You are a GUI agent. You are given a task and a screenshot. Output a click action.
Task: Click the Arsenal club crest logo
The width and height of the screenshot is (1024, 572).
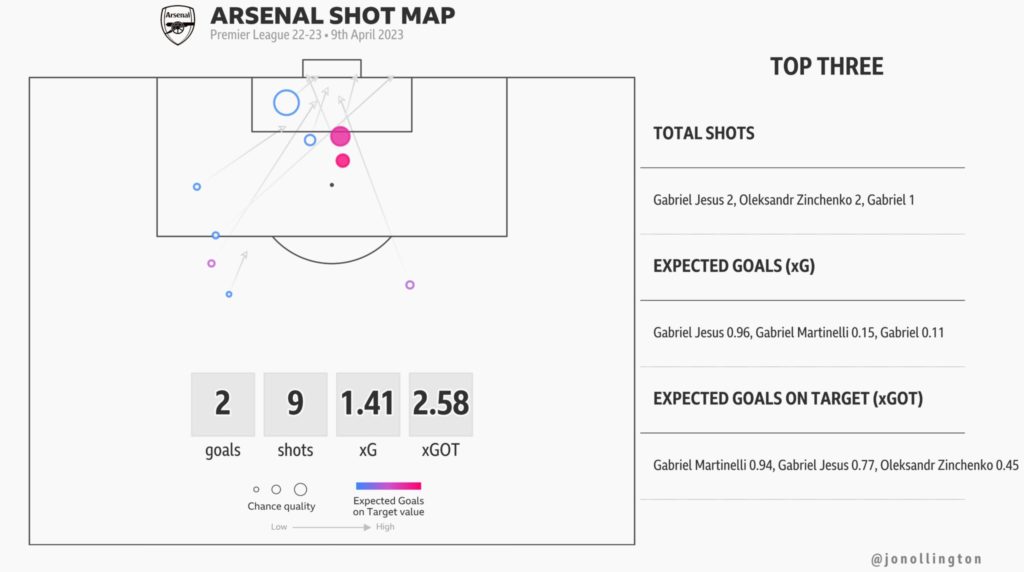[x=178, y=25]
